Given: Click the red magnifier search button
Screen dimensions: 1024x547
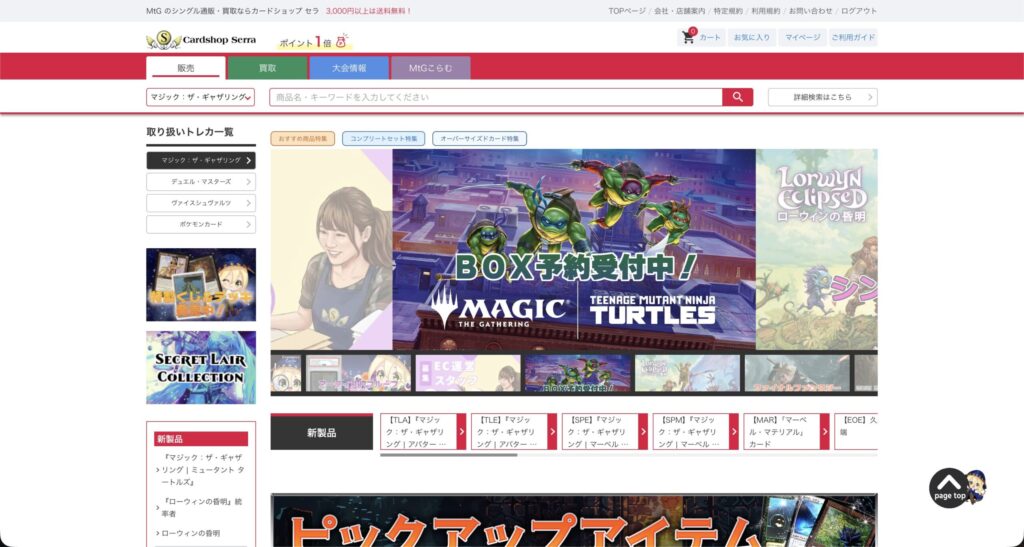Looking at the screenshot, I should tap(737, 97).
